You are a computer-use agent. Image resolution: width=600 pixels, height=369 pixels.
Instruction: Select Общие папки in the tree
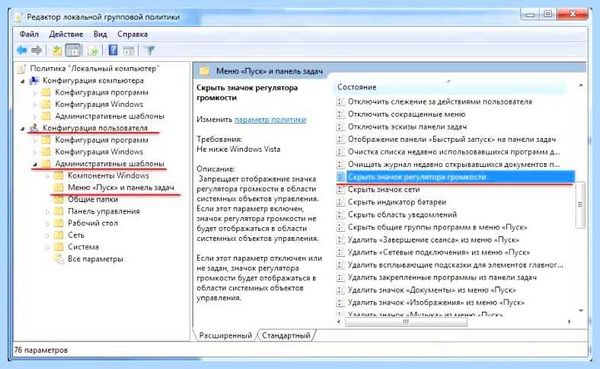pos(93,199)
